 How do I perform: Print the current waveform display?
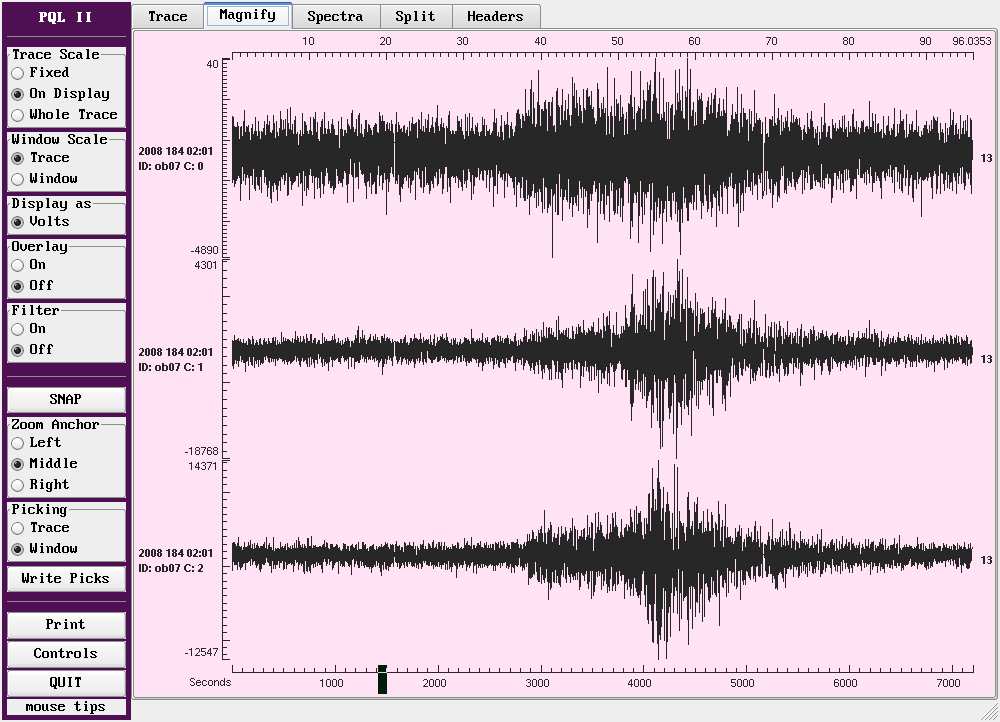[66, 625]
